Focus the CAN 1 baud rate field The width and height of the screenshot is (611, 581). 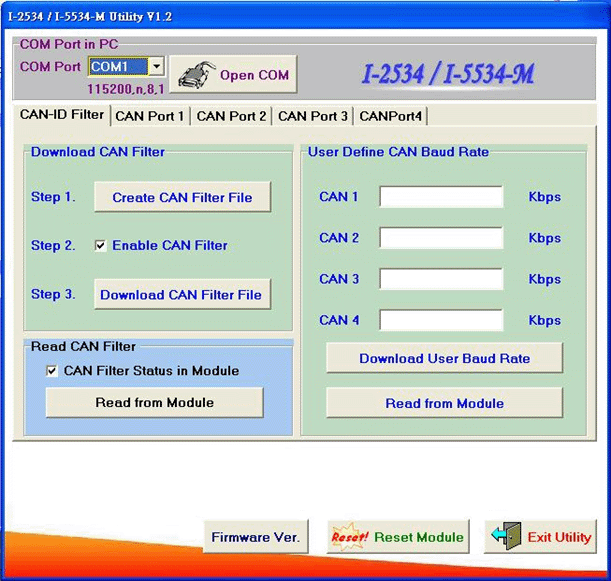441,197
